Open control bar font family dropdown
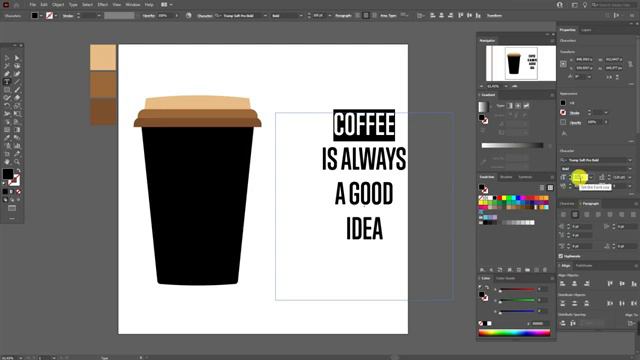 265,16
